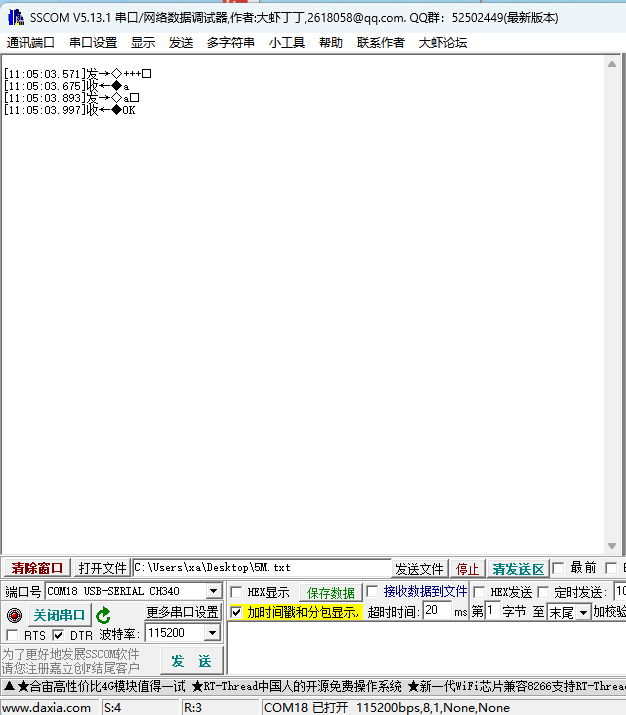
Task: Click the 关闭串口 button
Action: pyautogui.click(x=59, y=615)
